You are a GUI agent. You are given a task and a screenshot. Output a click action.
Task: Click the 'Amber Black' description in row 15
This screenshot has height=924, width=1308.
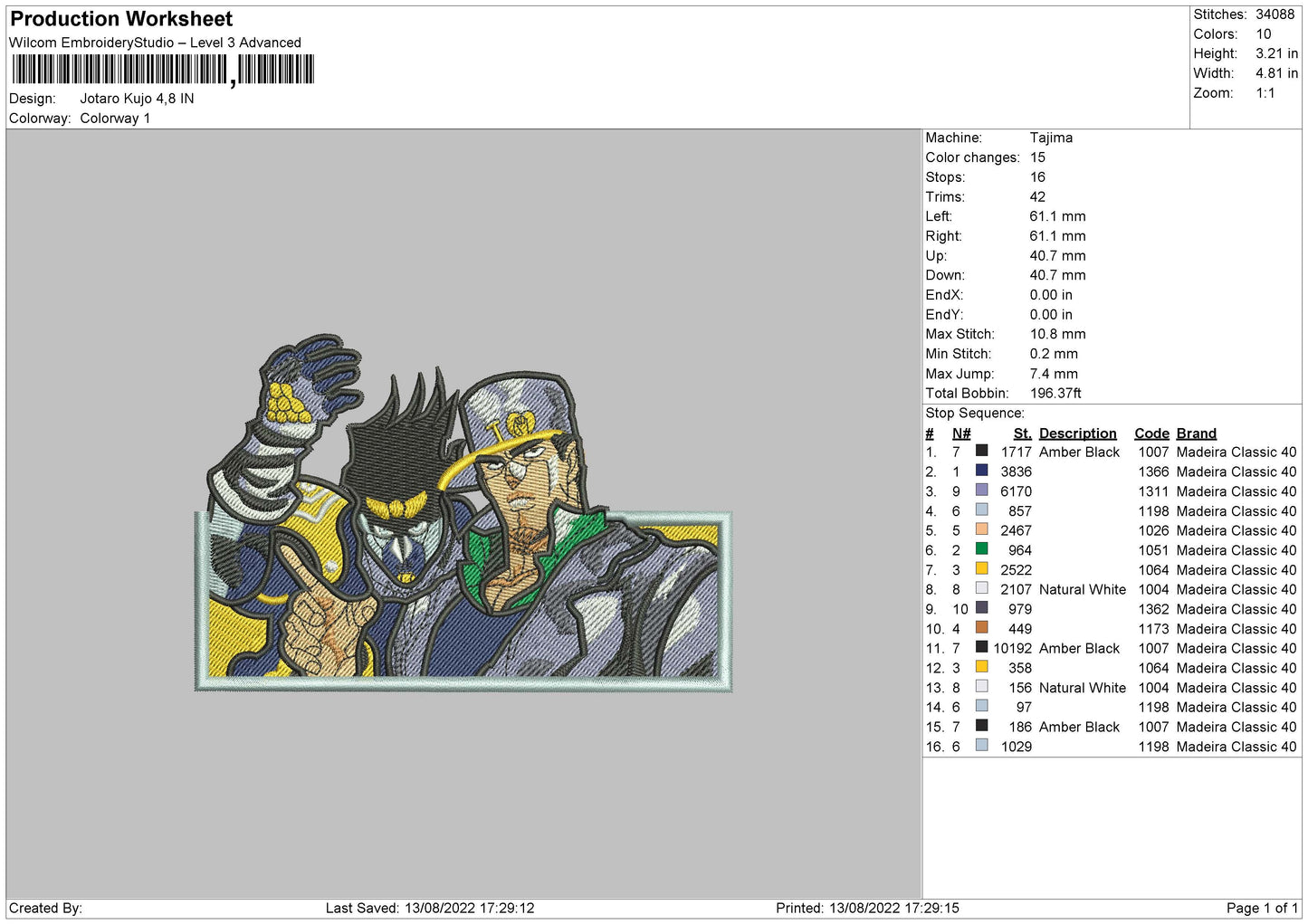[1080, 727]
